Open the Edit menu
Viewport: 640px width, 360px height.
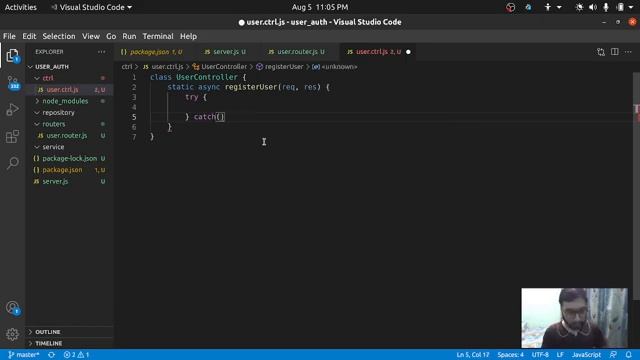[x=29, y=36]
